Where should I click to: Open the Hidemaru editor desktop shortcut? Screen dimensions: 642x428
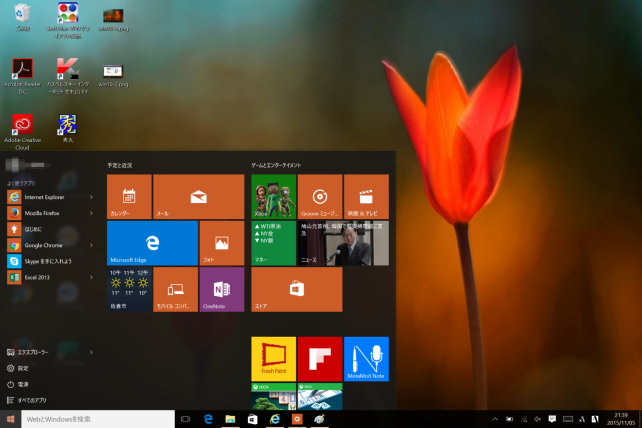pos(68,129)
